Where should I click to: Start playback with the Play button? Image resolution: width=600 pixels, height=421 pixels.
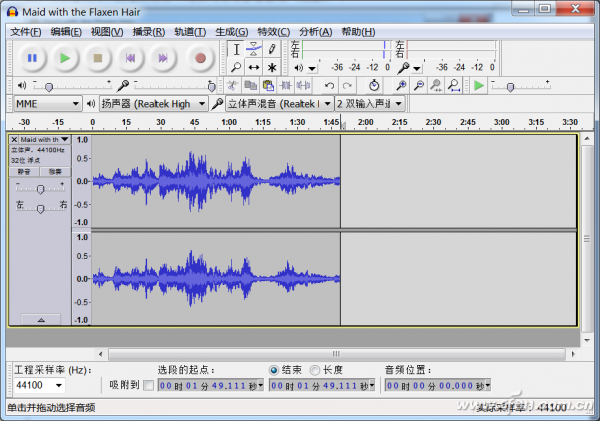65,58
